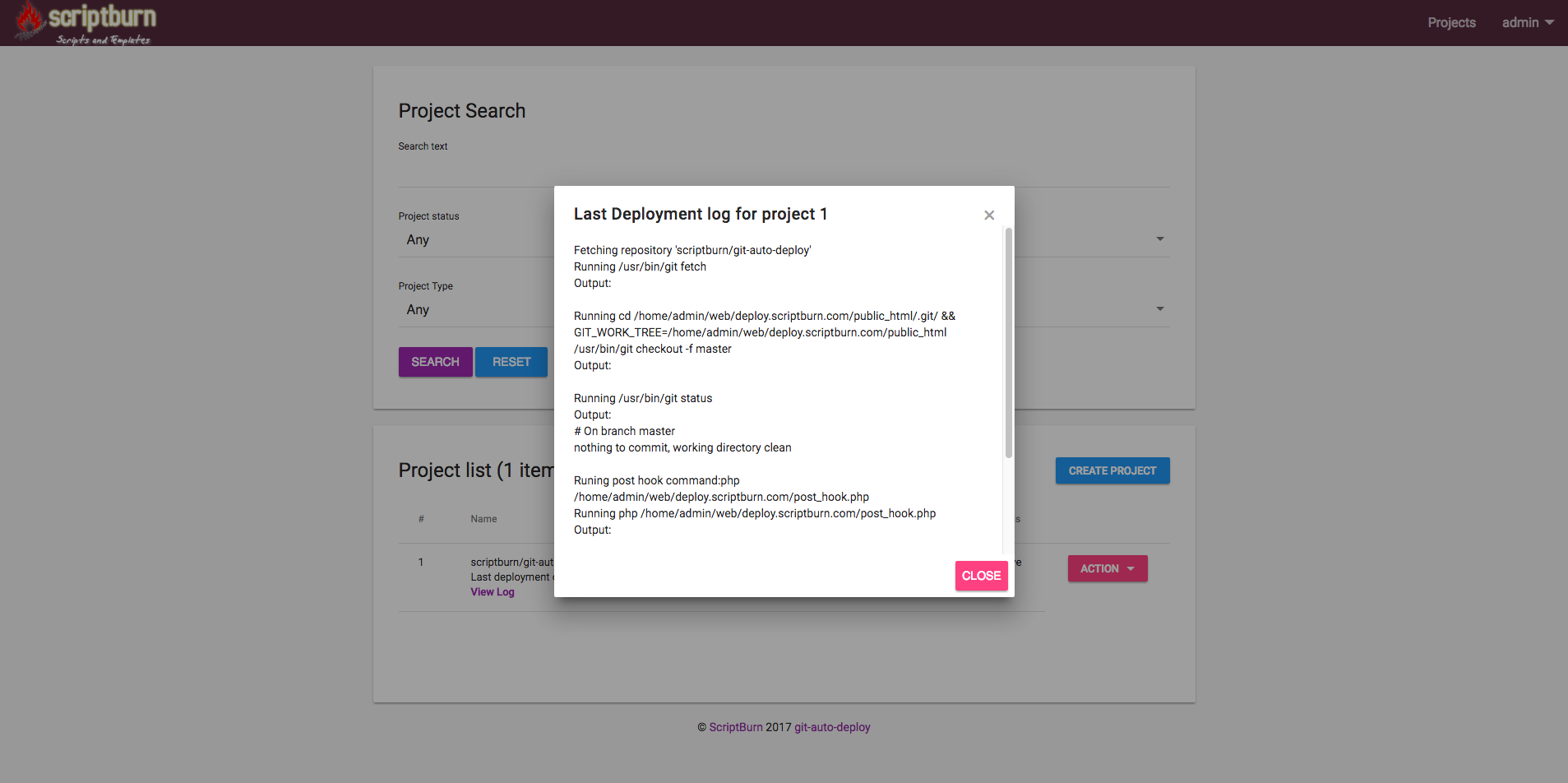1568x783 pixels.
Task: Follow the git-auto-deploy footer link
Action: click(831, 727)
